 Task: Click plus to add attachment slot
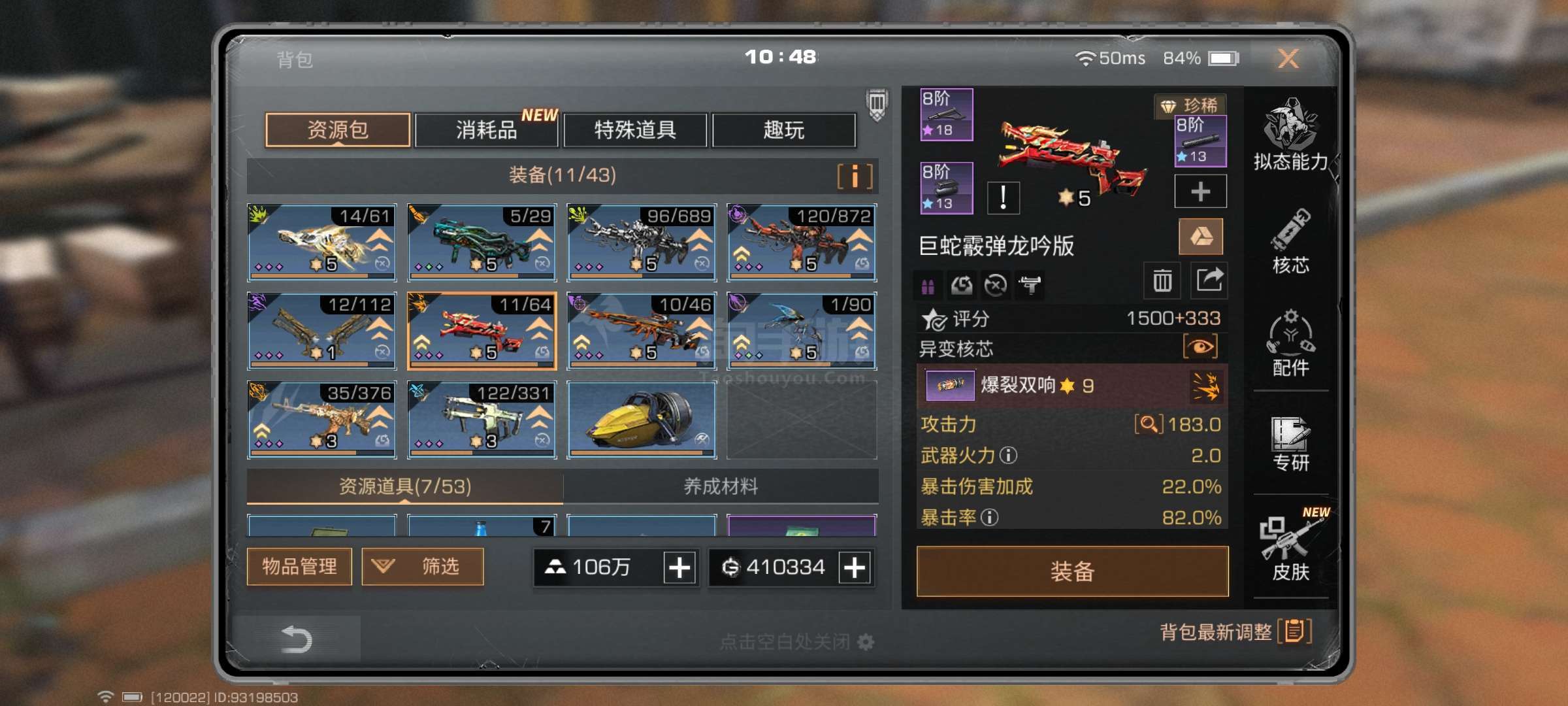[1200, 192]
